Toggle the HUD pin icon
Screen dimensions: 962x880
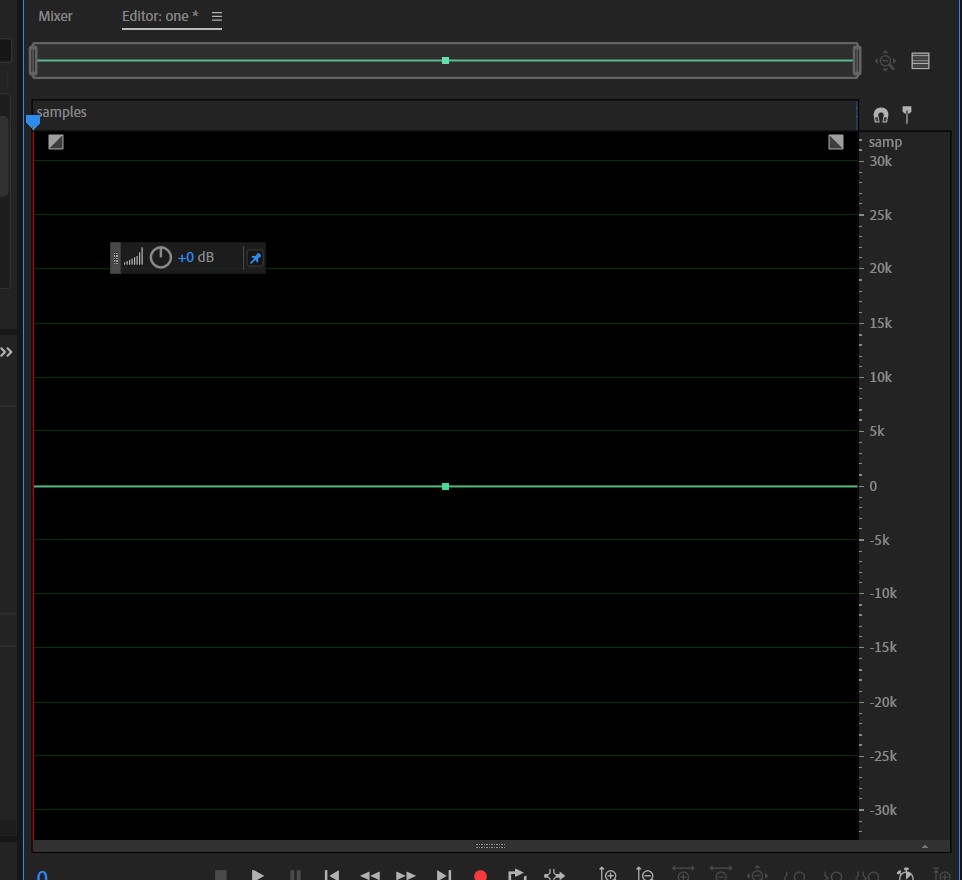click(x=255, y=258)
